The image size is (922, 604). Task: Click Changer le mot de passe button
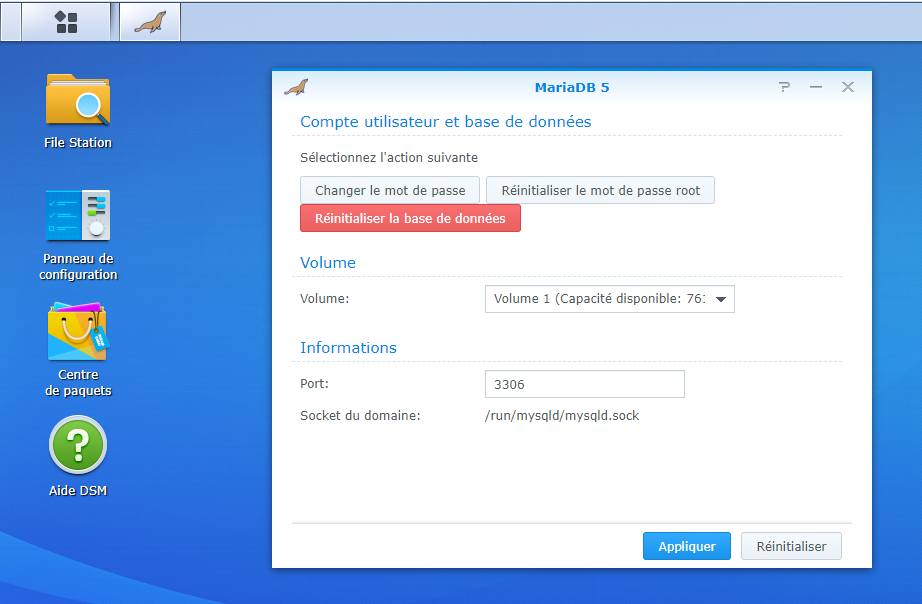[390, 191]
